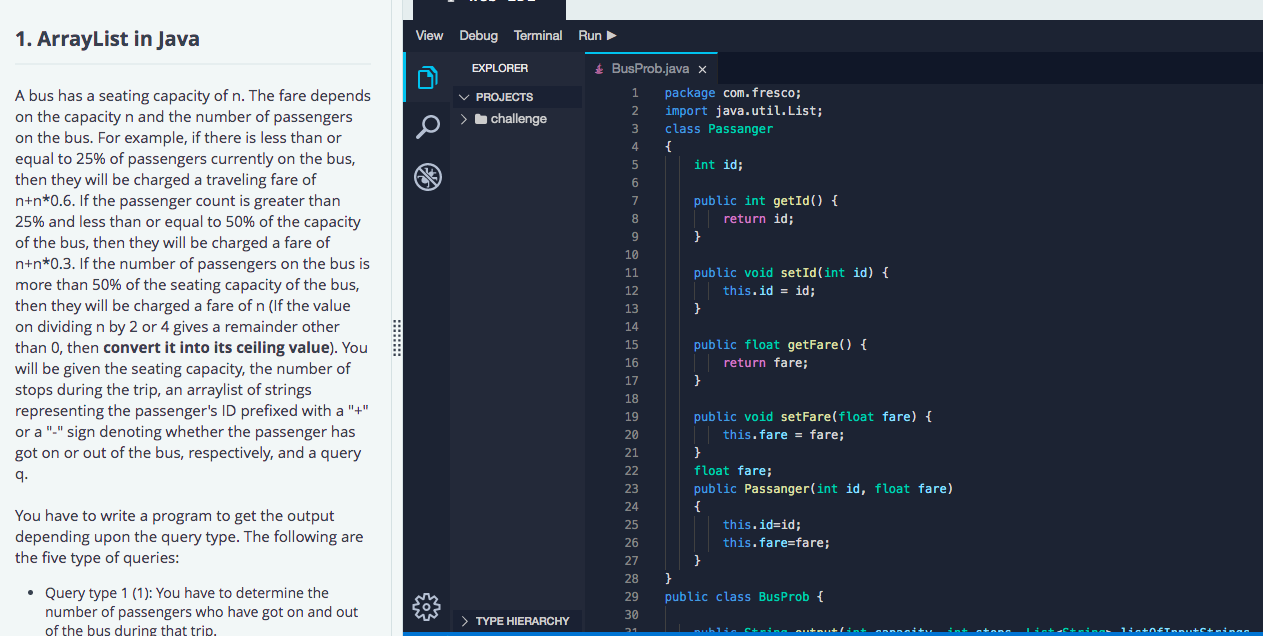Image resolution: width=1263 pixels, height=636 pixels.
Task: Collapse the PROJECTS section
Action: coord(463,96)
